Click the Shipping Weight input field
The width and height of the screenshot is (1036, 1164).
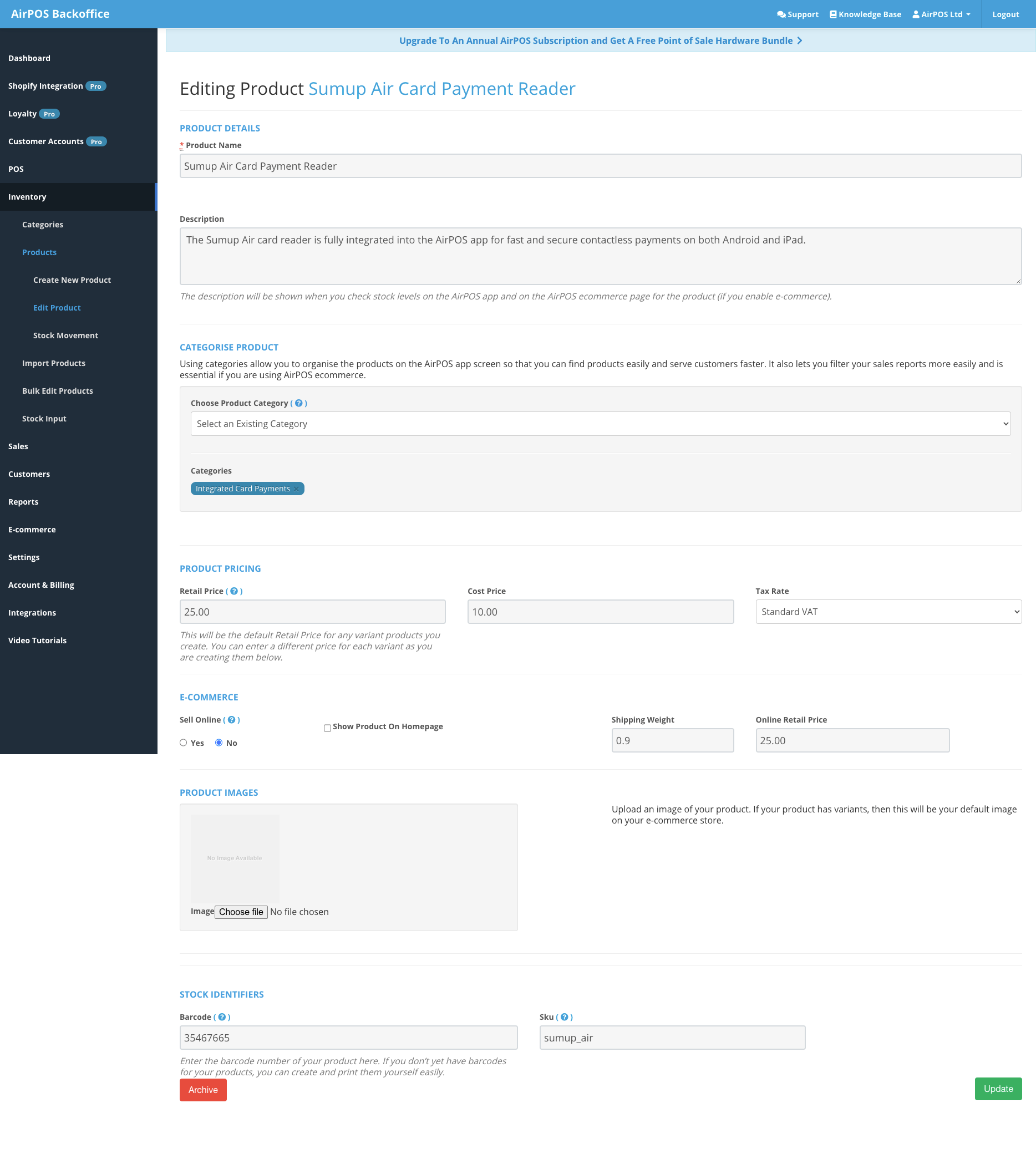672,740
